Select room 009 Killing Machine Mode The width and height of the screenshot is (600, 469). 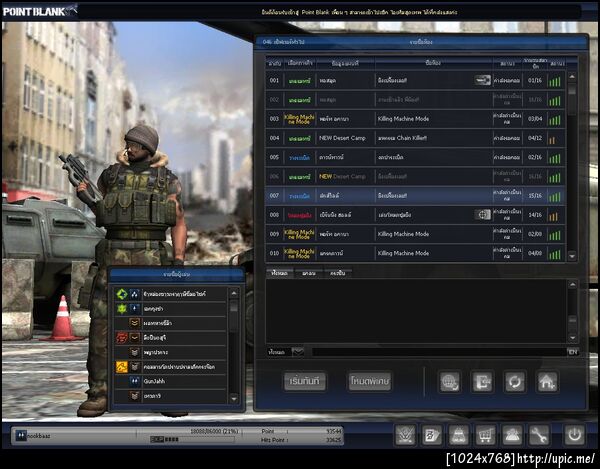coord(416,234)
